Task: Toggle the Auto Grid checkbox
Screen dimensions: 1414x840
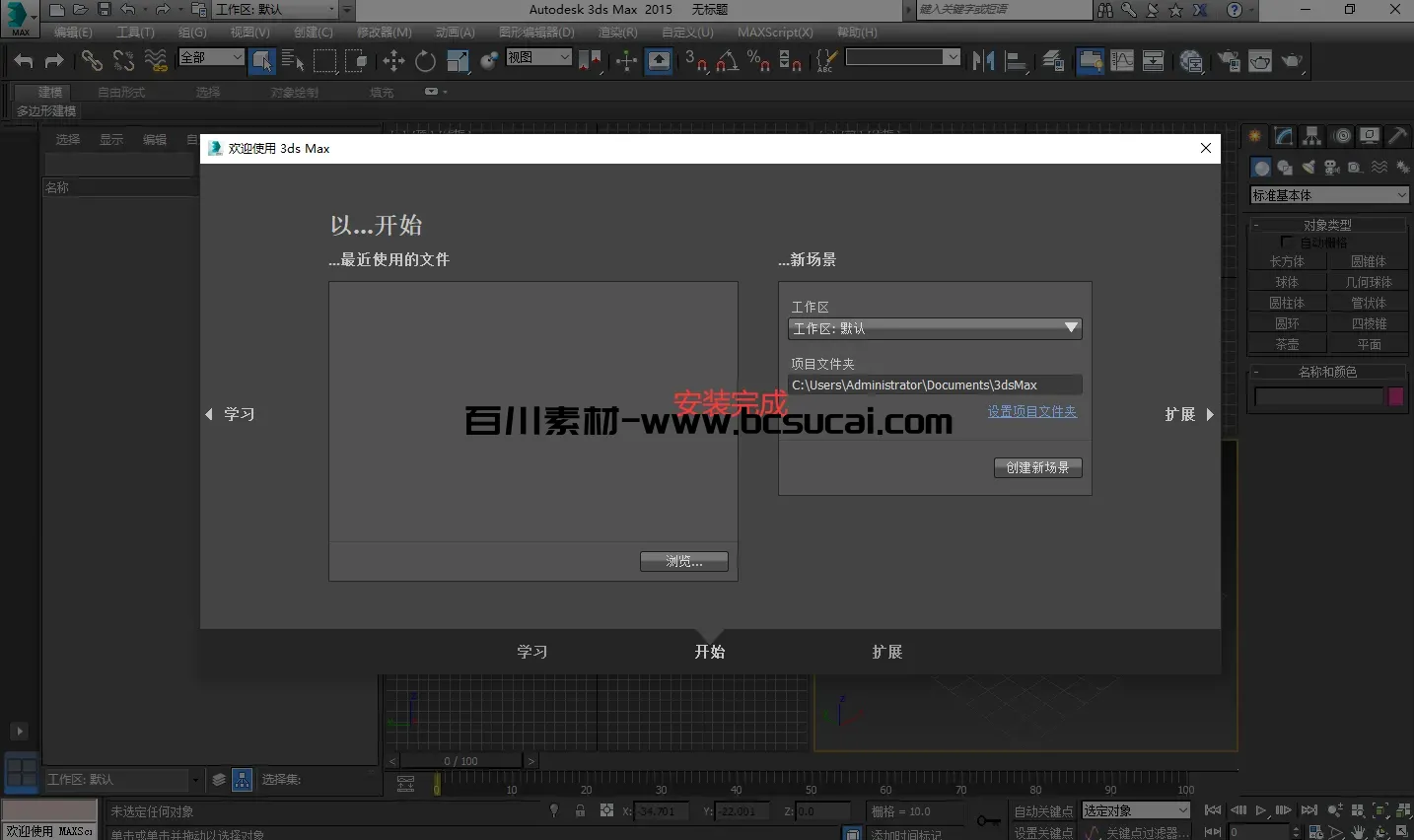Action: [x=1286, y=242]
